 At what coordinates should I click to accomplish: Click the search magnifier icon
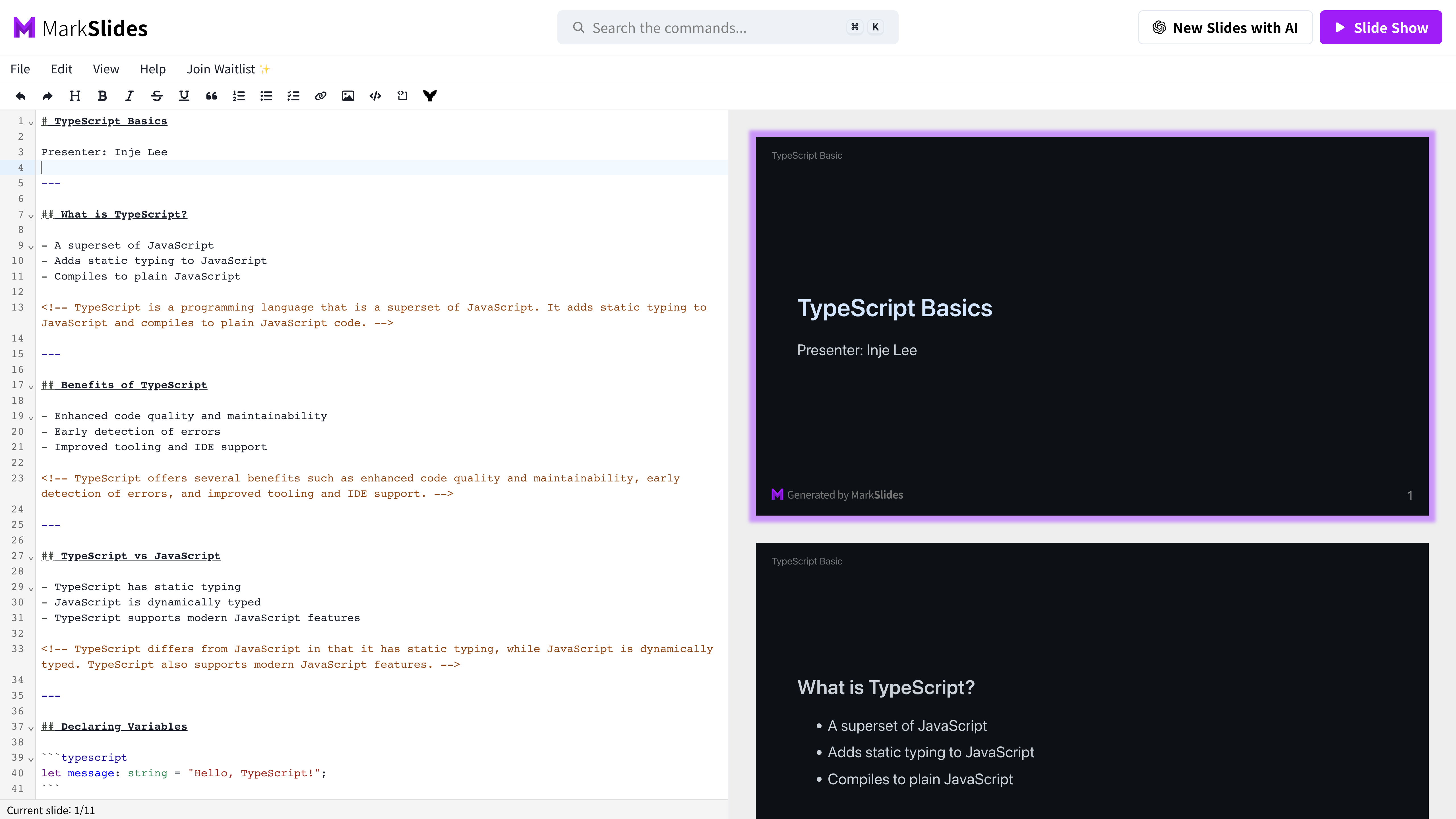[578, 27]
